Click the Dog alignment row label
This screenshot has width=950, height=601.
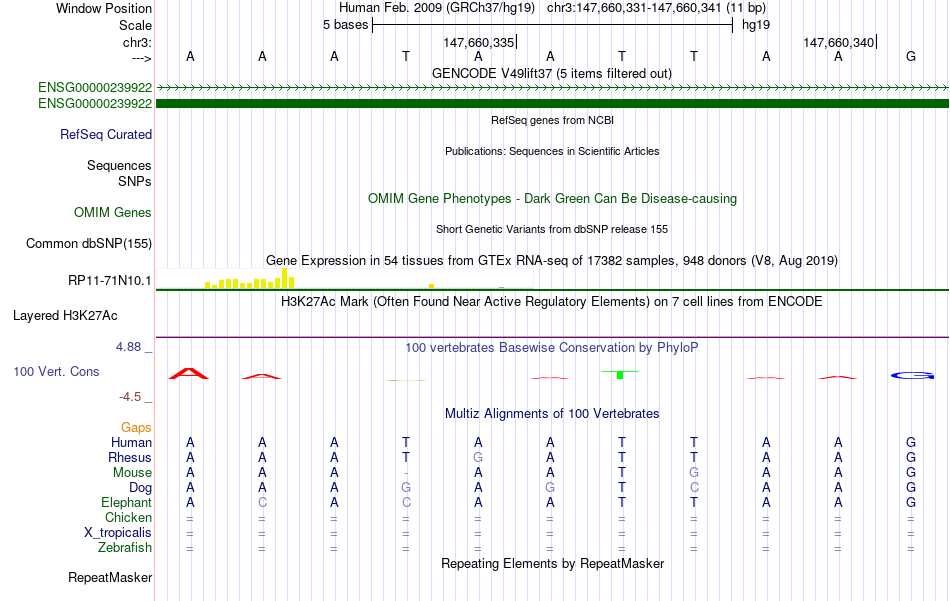coord(140,488)
